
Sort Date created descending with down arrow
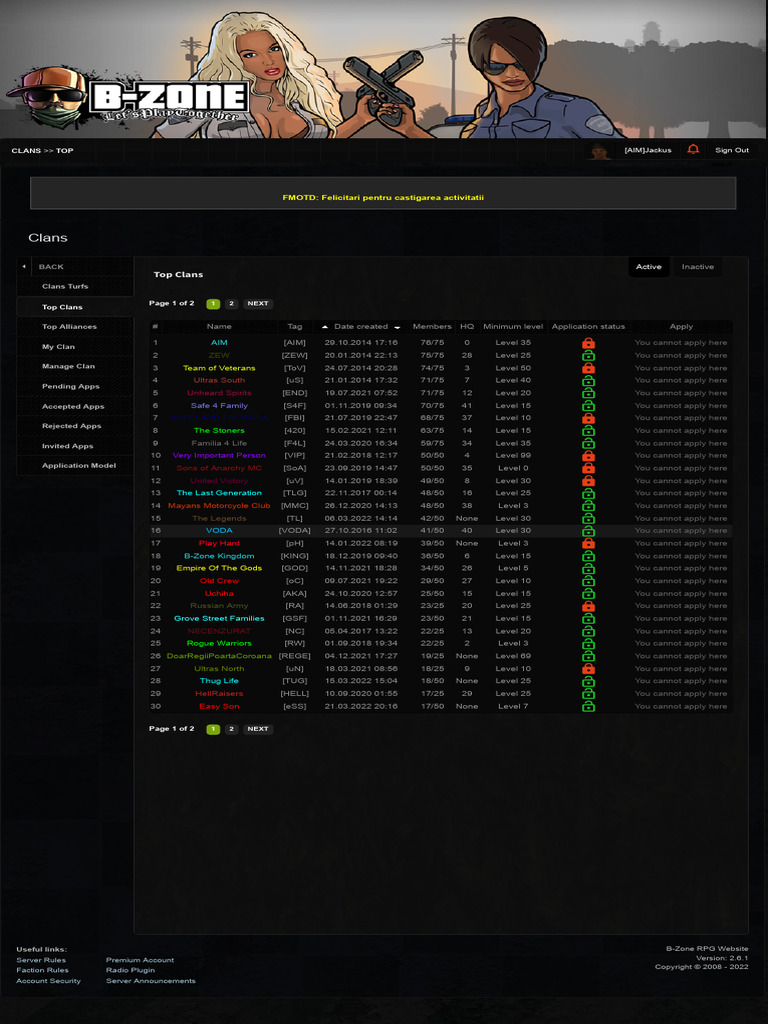(396, 327)
